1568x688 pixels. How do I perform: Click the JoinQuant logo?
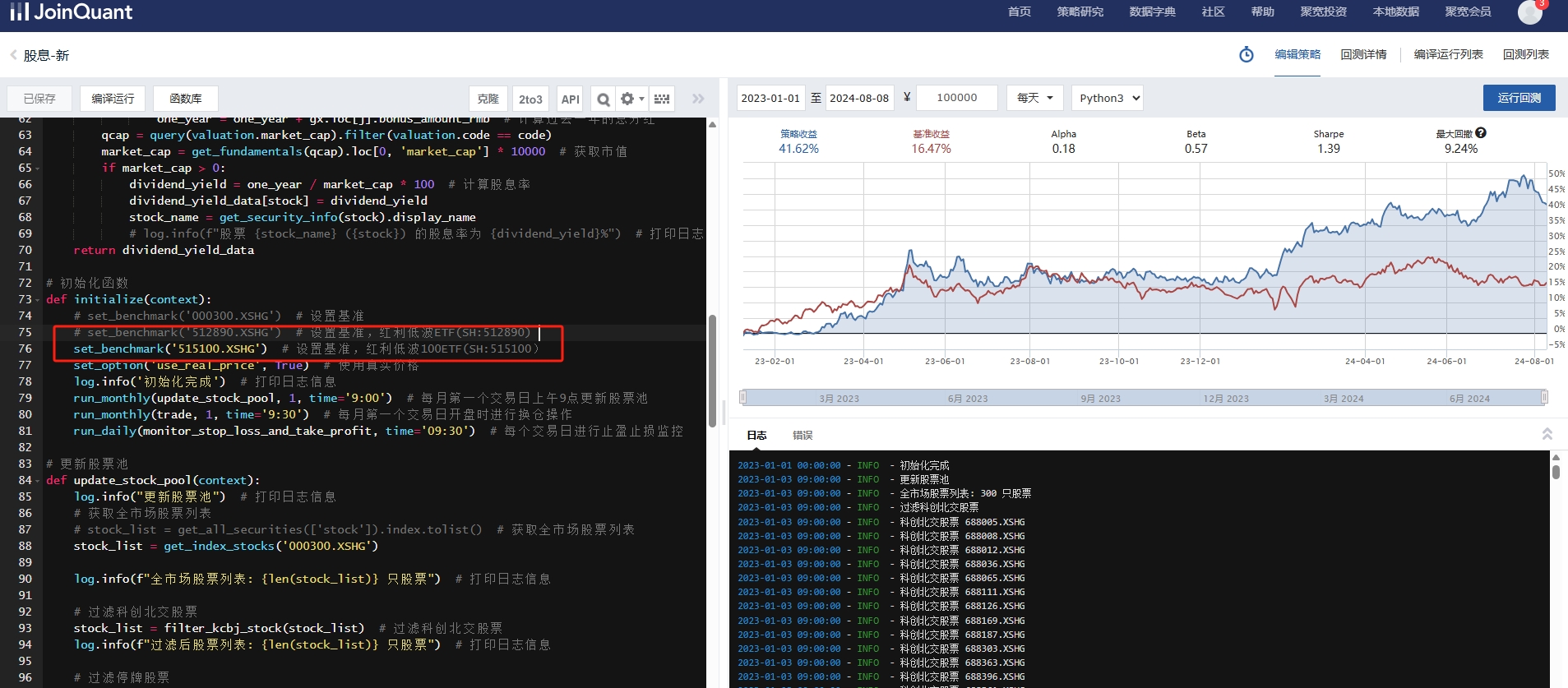coord(72,12)
